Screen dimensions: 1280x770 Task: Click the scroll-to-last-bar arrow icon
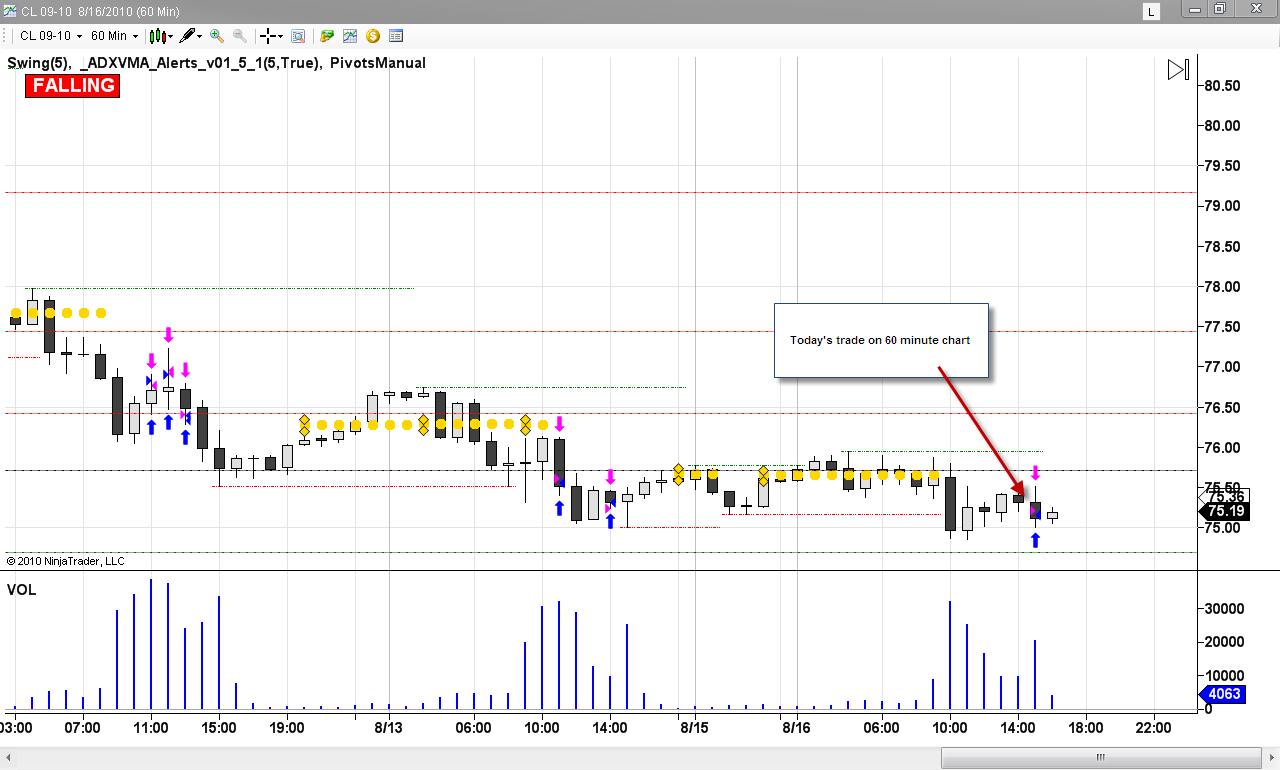click(1178, 70)
